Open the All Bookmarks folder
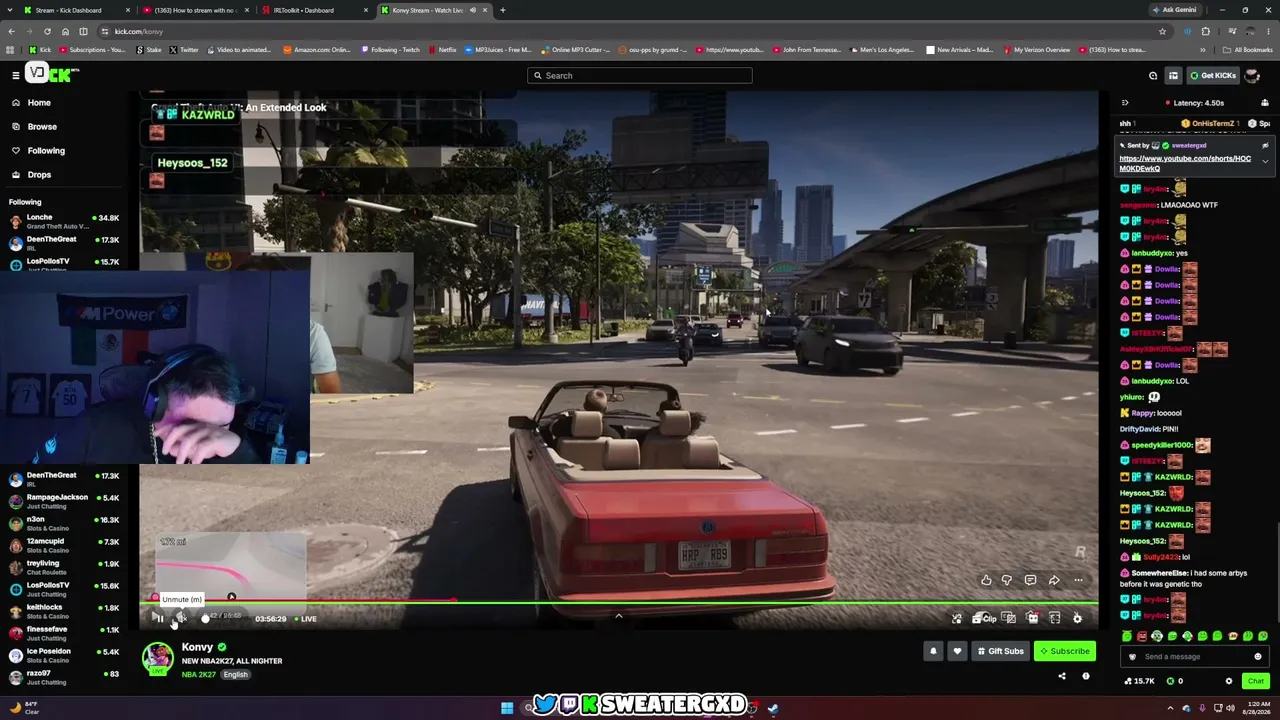This screenshot has width=1280, height=720. click(x=1249, y=50)
